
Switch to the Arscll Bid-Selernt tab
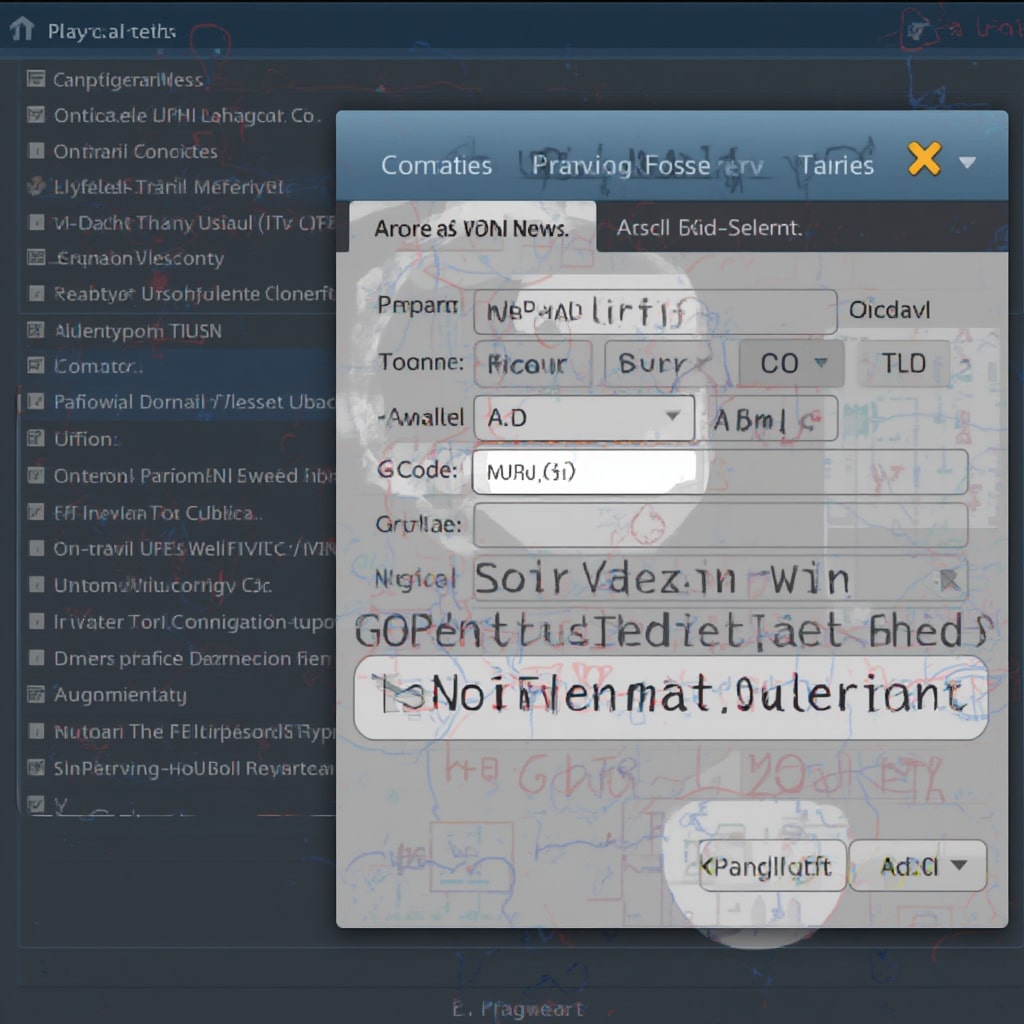point(709,228)
